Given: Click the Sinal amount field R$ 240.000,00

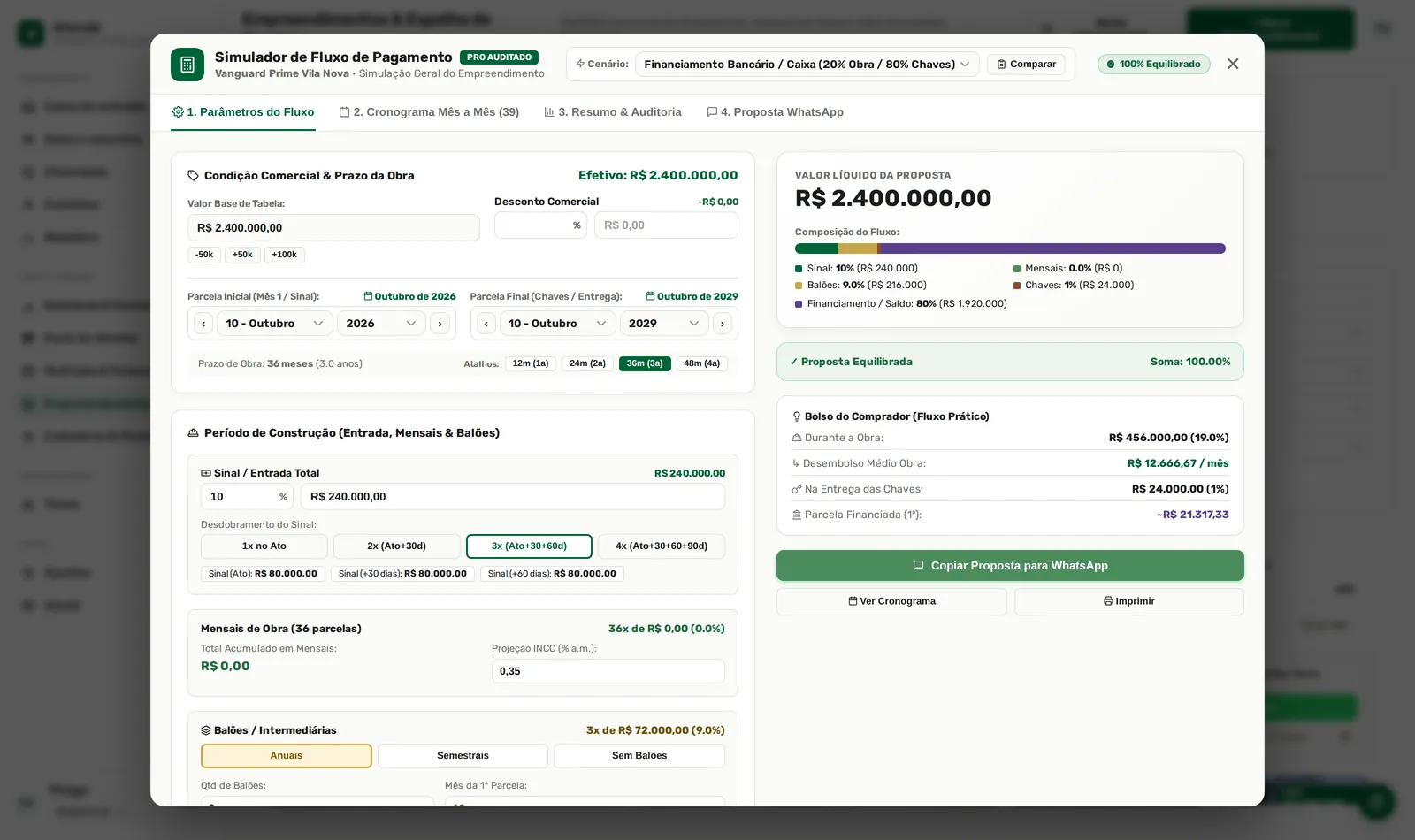Looking at the screenshot, I should tap(513, 497).
